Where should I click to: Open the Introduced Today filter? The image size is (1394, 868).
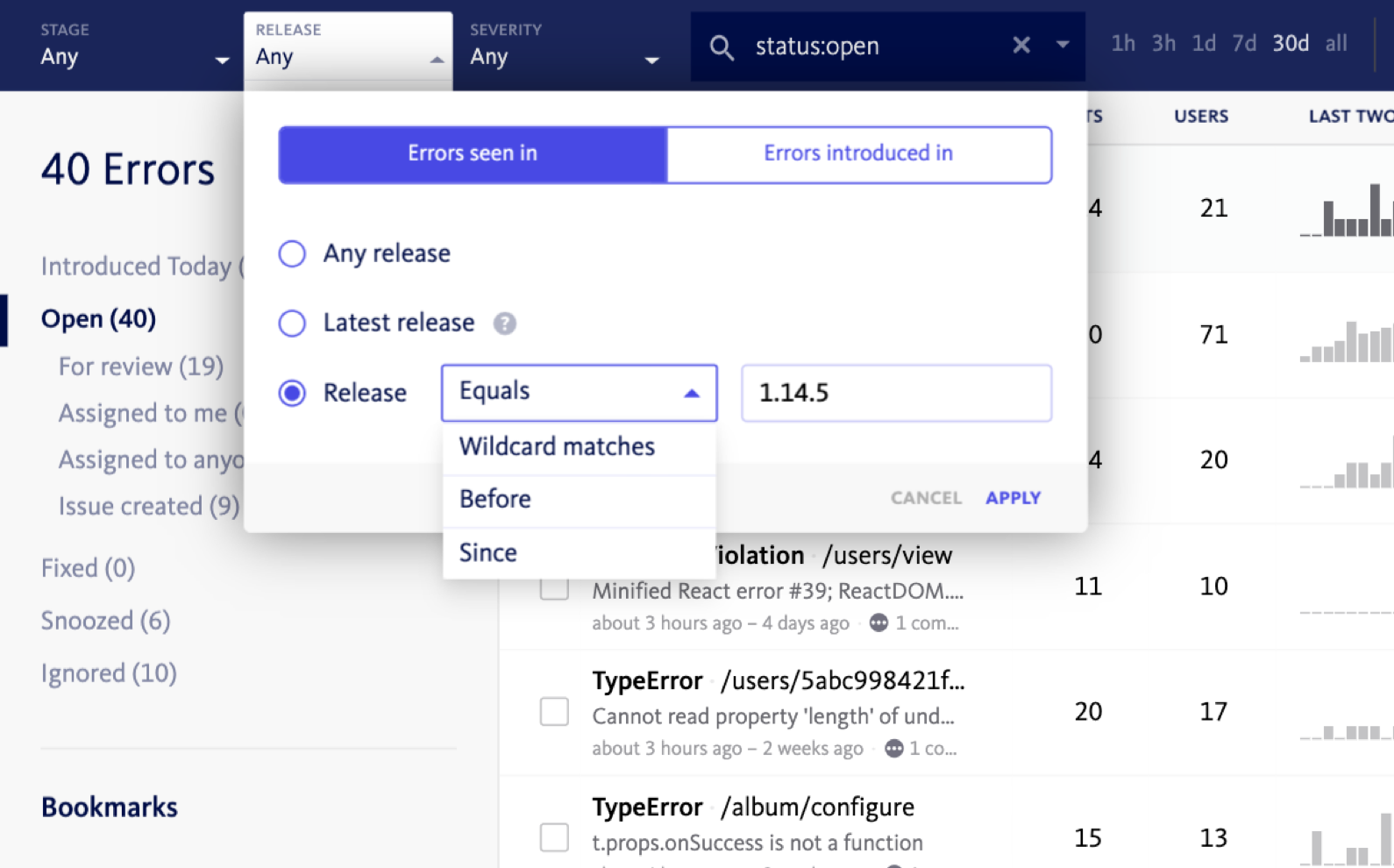(142, 267)
